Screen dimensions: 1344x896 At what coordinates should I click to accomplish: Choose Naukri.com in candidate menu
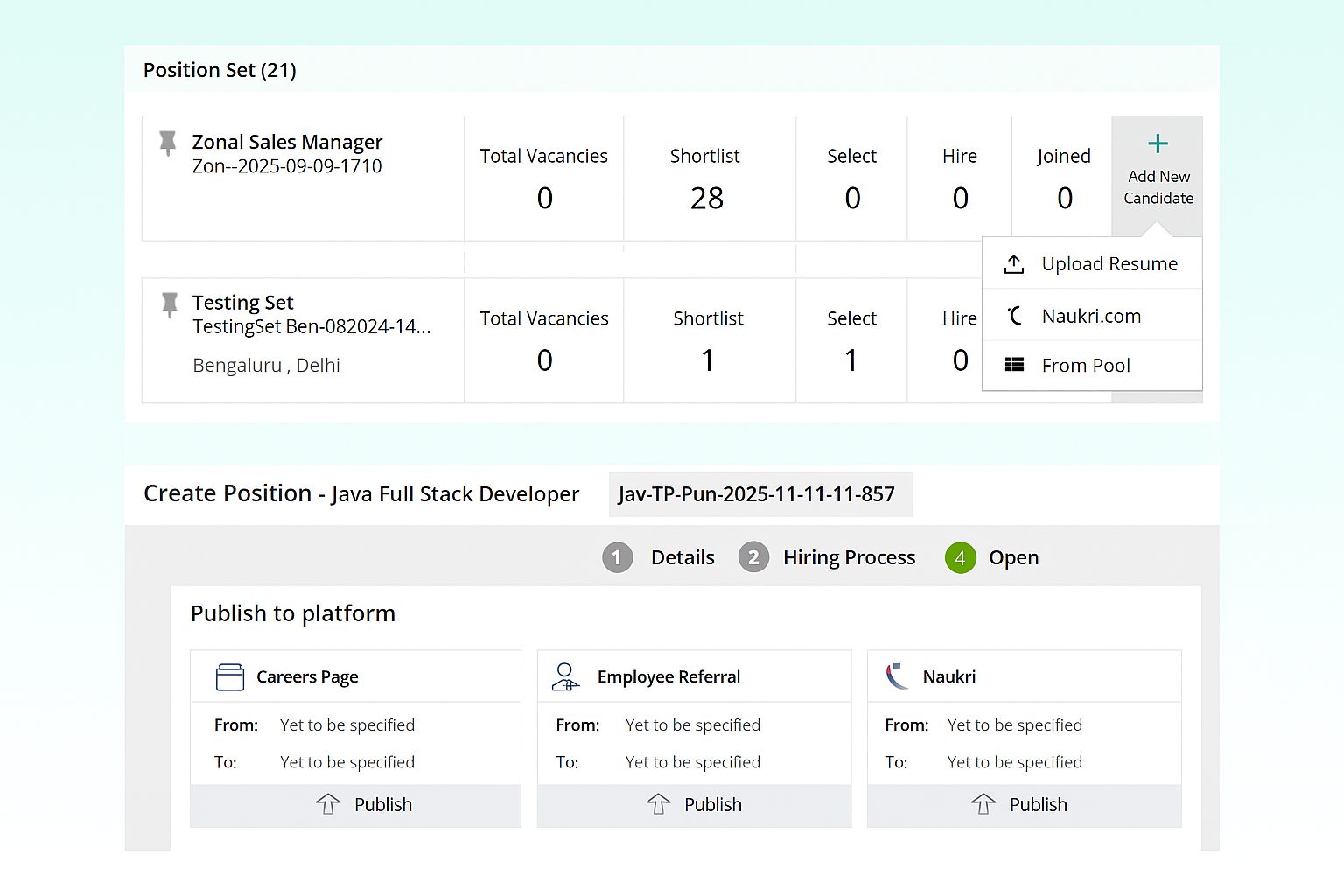coord(1090,316)
